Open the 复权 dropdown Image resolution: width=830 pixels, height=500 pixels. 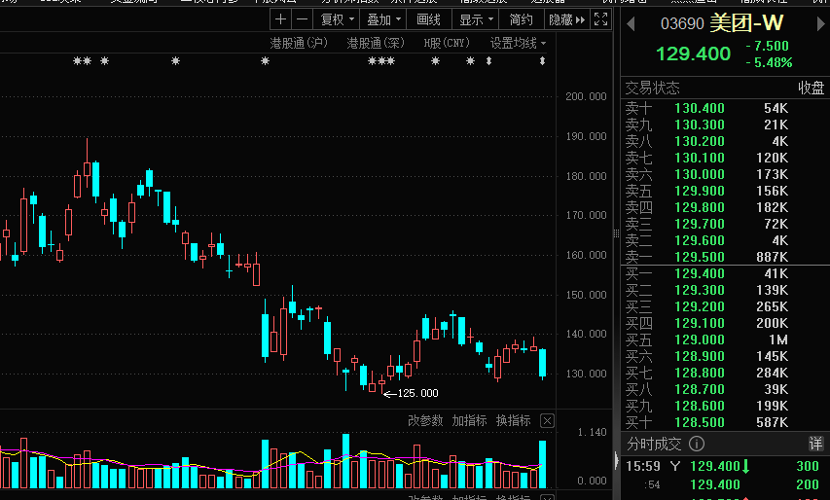click(336, 20)
